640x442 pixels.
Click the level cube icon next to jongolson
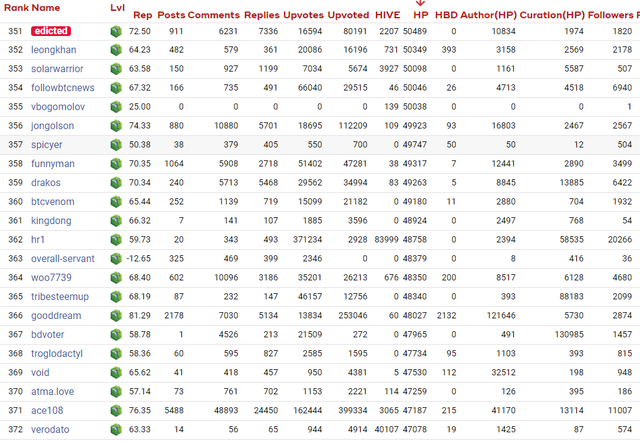116,126
